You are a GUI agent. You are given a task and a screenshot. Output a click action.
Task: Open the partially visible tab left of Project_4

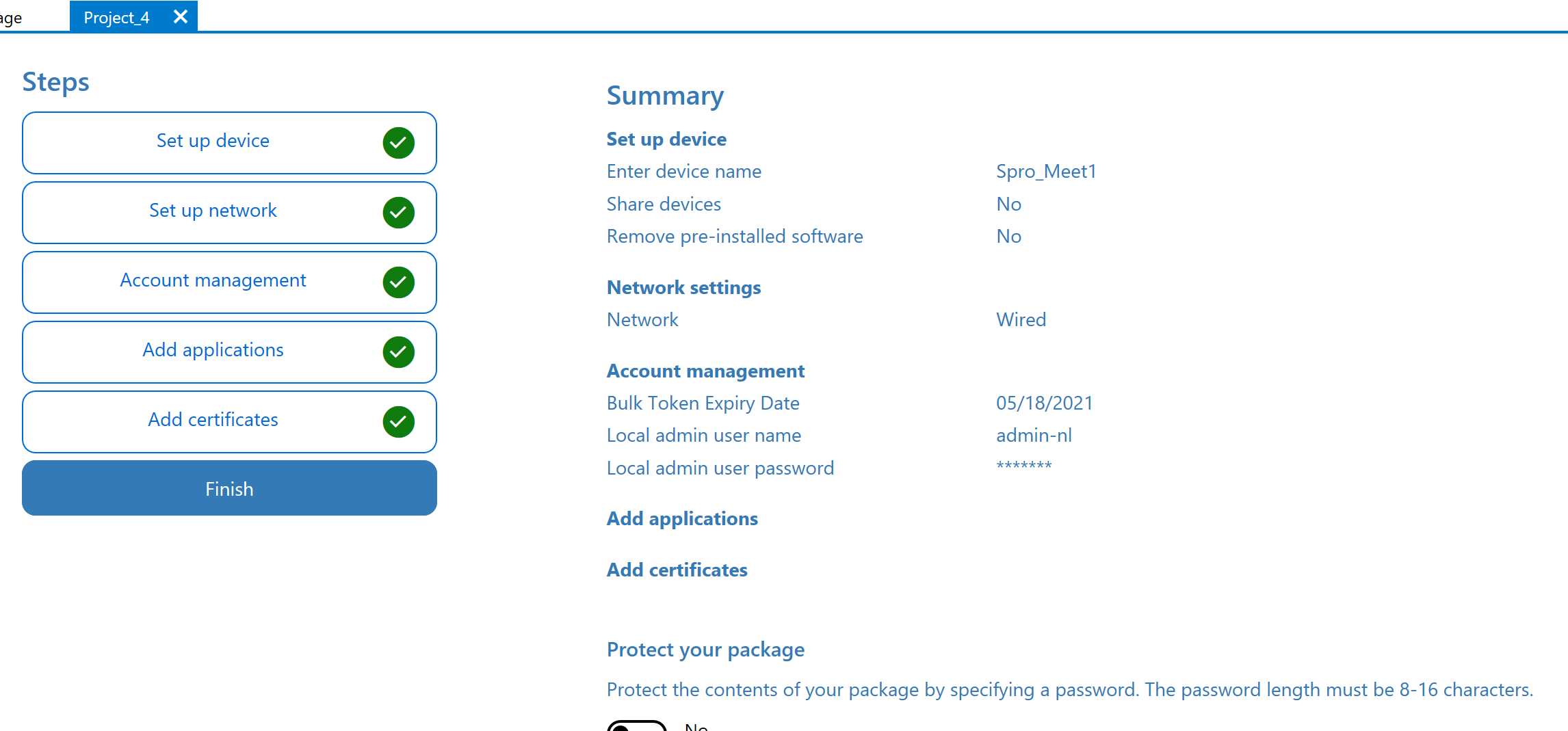pyautogui.click(x=12, y=17)
